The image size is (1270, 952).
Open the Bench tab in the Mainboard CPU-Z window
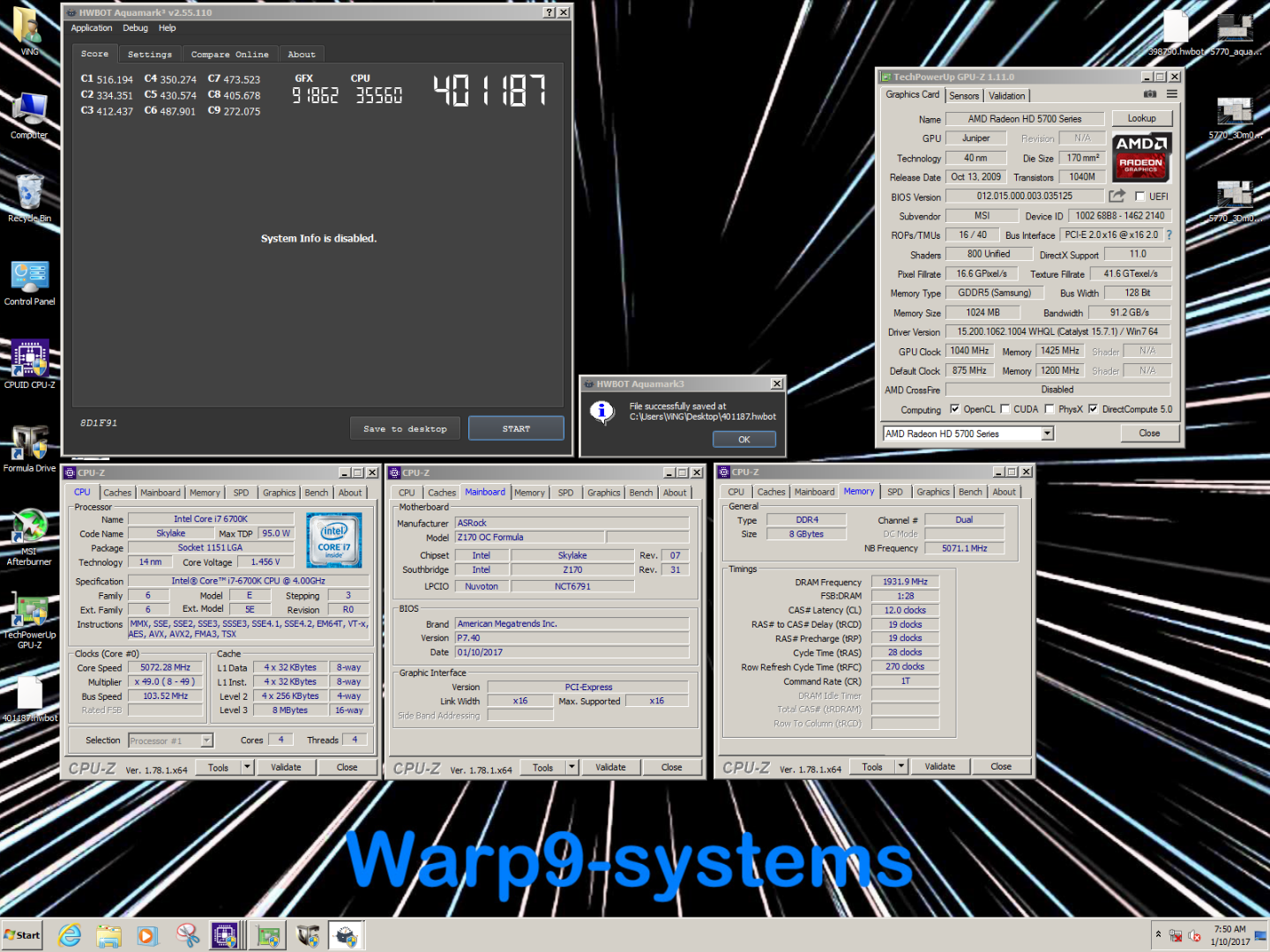tap(641, 493)
